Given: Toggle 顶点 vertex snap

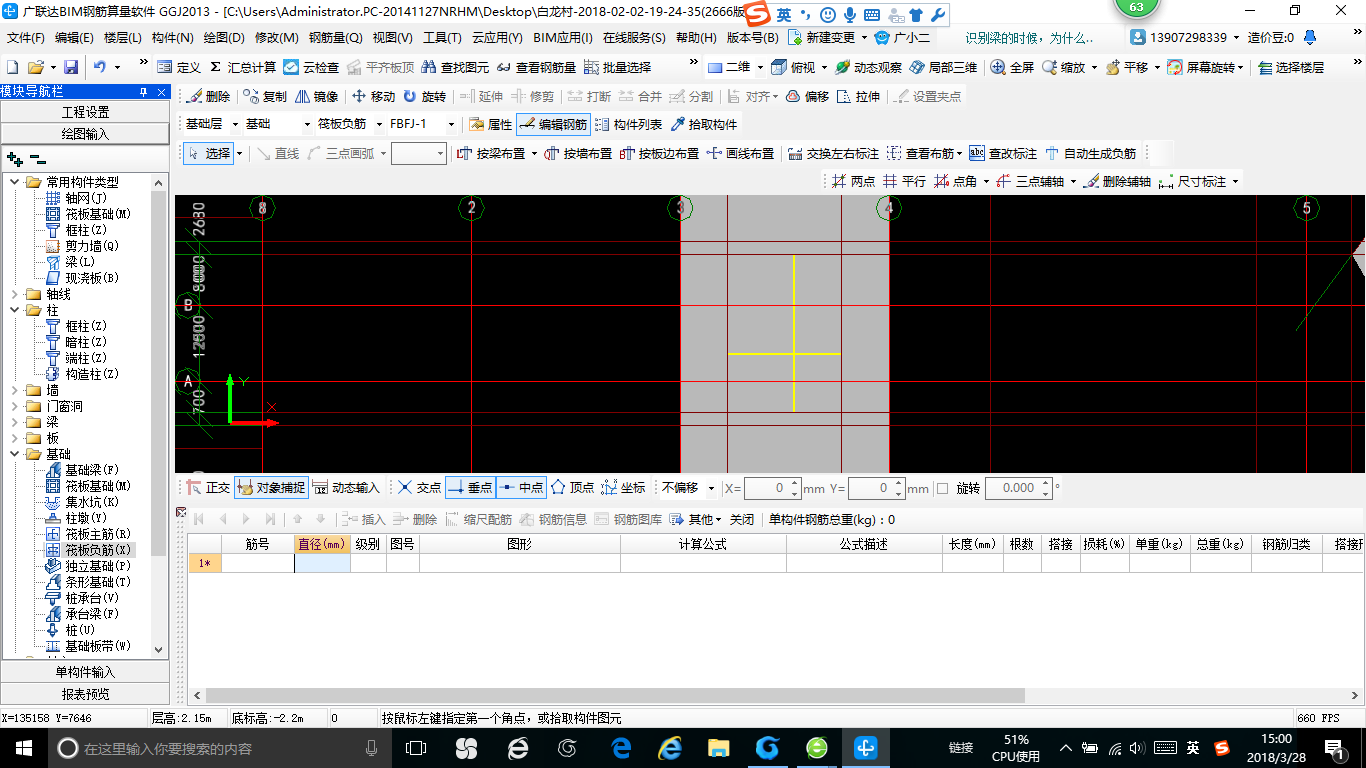Looking at the screenshot, I should coord(572,488).
